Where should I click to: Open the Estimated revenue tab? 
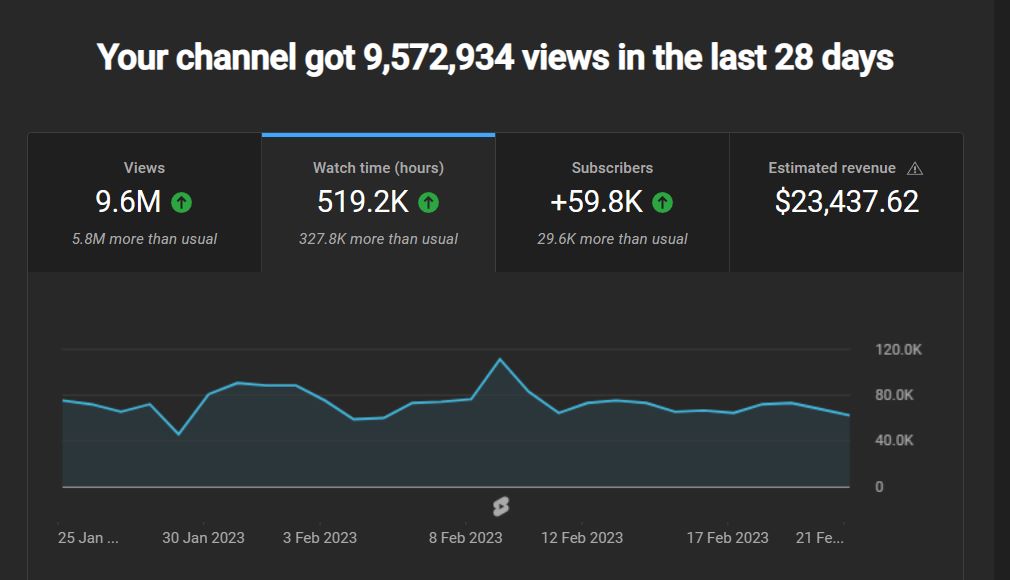click(846, 204)
